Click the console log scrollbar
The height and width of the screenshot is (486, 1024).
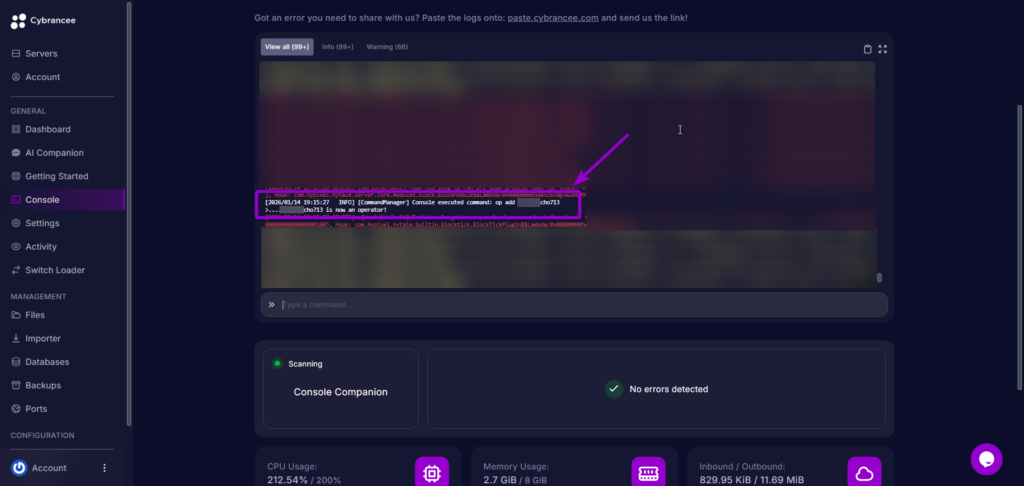tap(879, 277)
